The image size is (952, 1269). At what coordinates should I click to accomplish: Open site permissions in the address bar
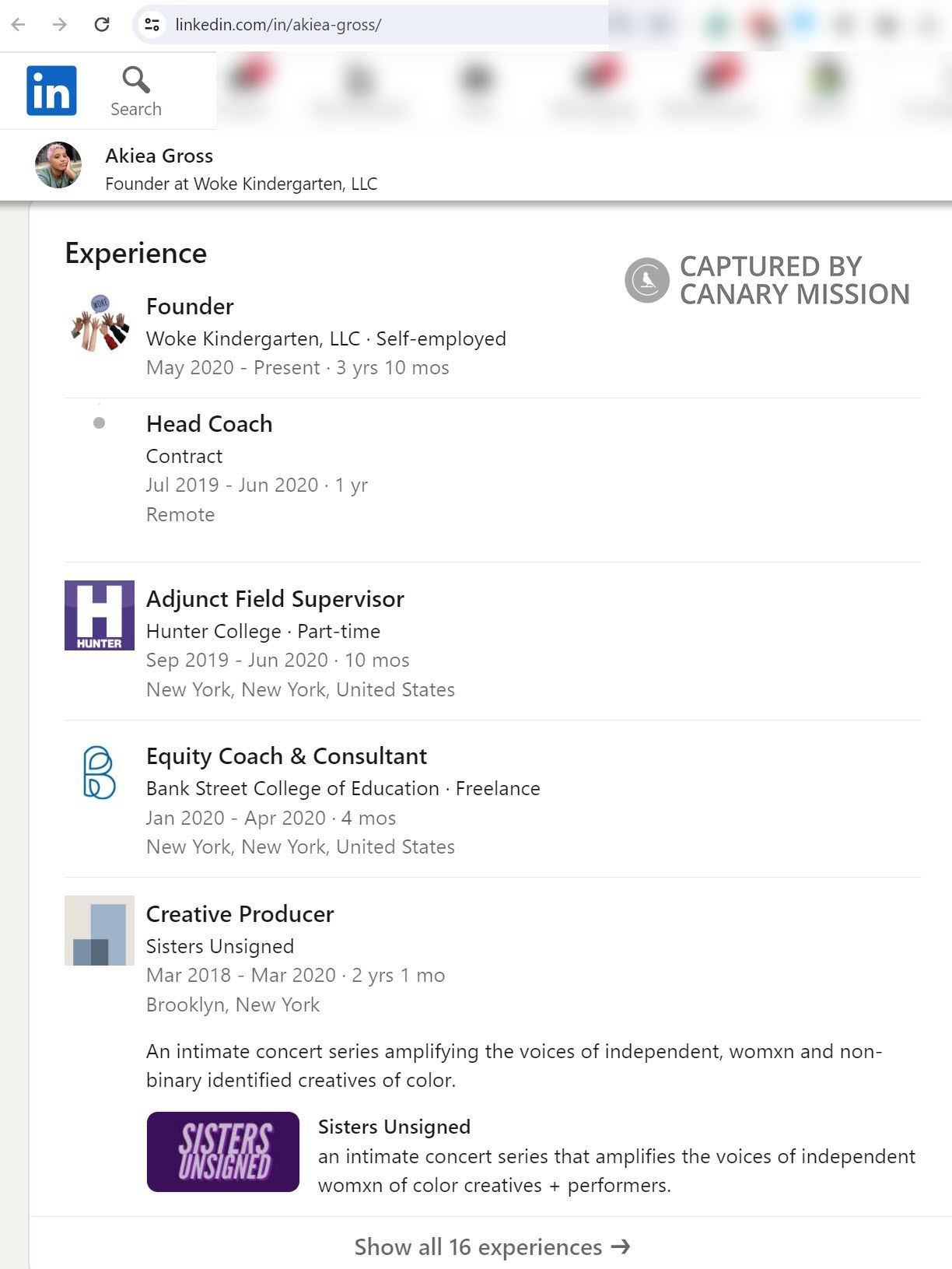click(152, 24)
